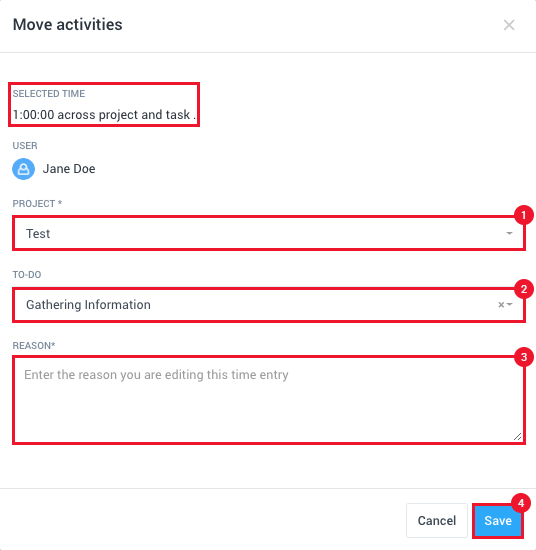Viewport: 536px width, 550px height.
Task: Click Jane Doe's user avatar icon
Action: [24, 169]
